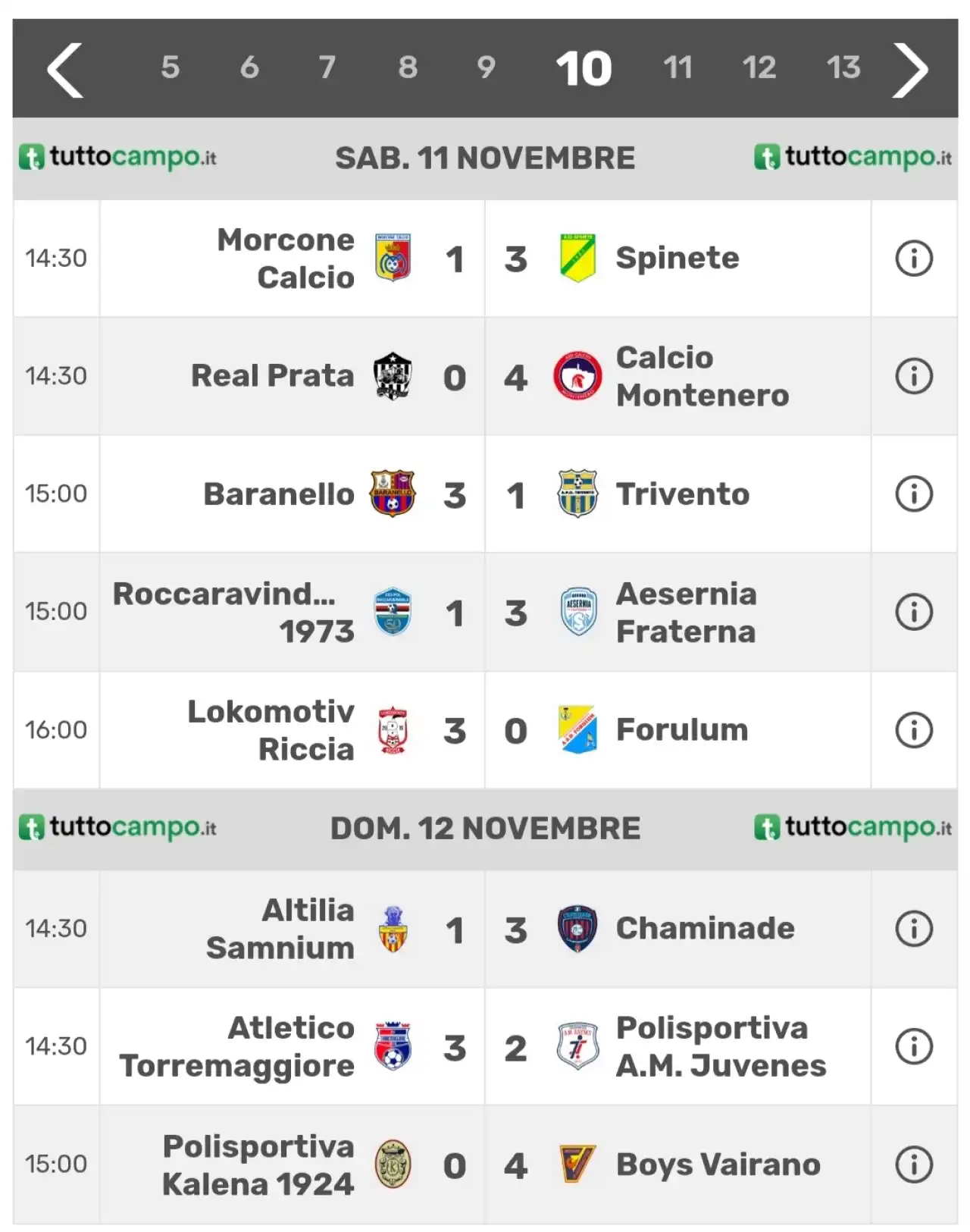The image size is (970, 1232).
Task: Open info for Roccaravindola vs Aesernia Fraterna
Action: (x=914, y=613)
